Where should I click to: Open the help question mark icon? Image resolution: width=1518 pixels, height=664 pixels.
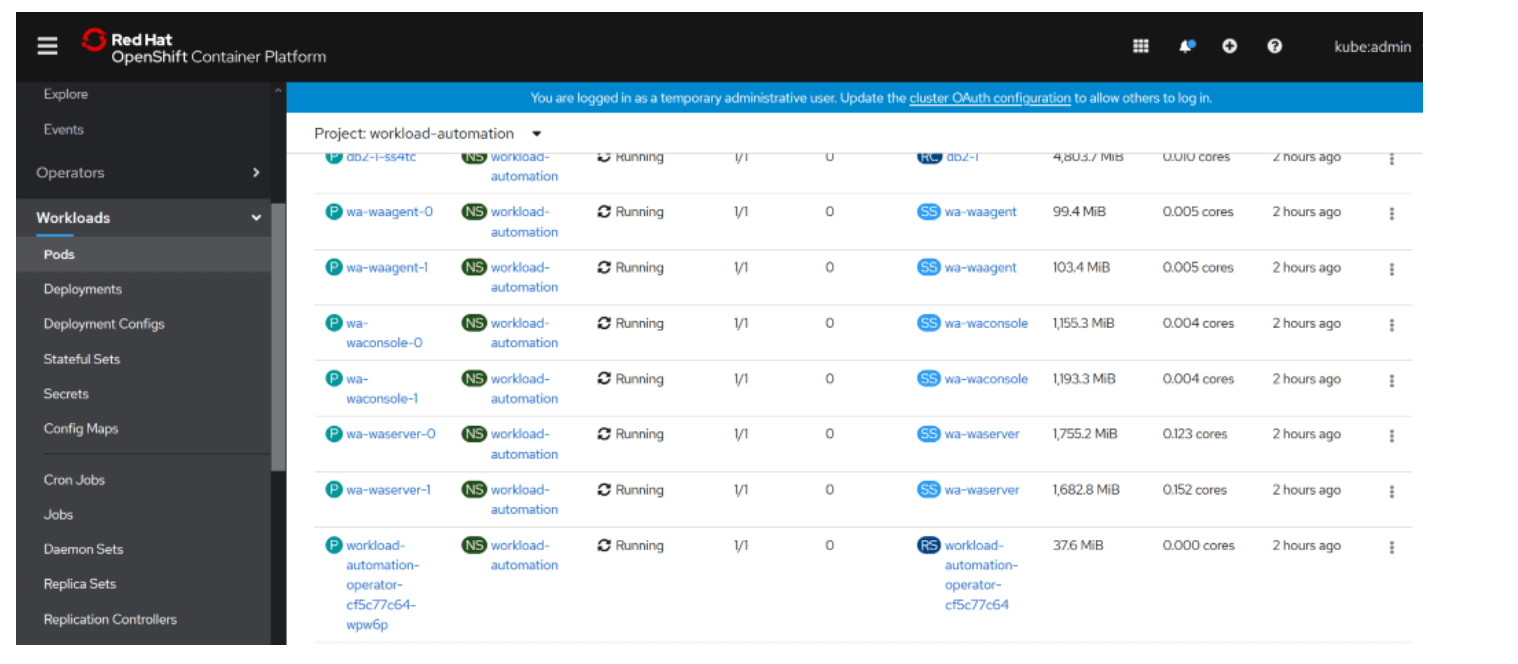click(x=1274, y=46)
